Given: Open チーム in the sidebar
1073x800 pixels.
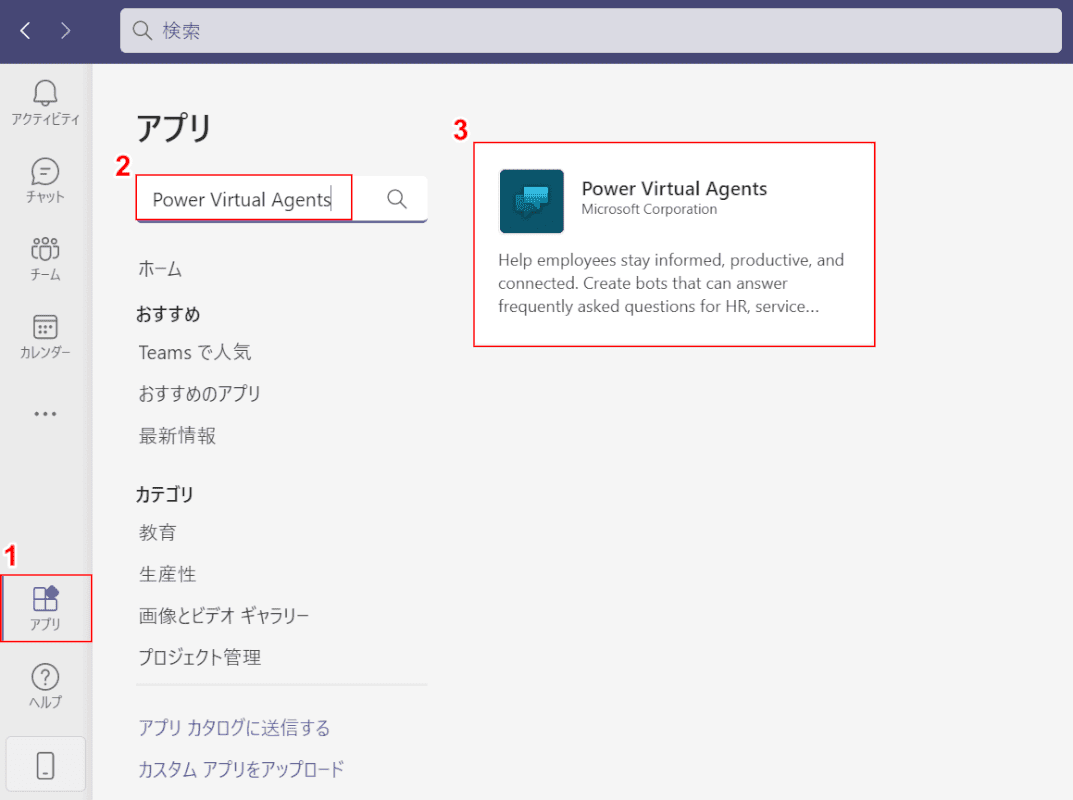Looking at the screenshot, I should 45,259.
